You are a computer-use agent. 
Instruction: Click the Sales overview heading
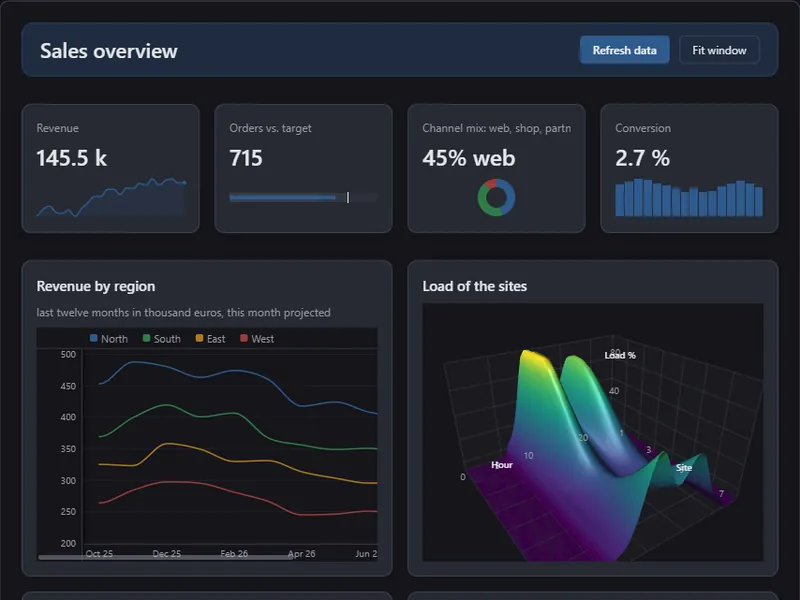109,51
